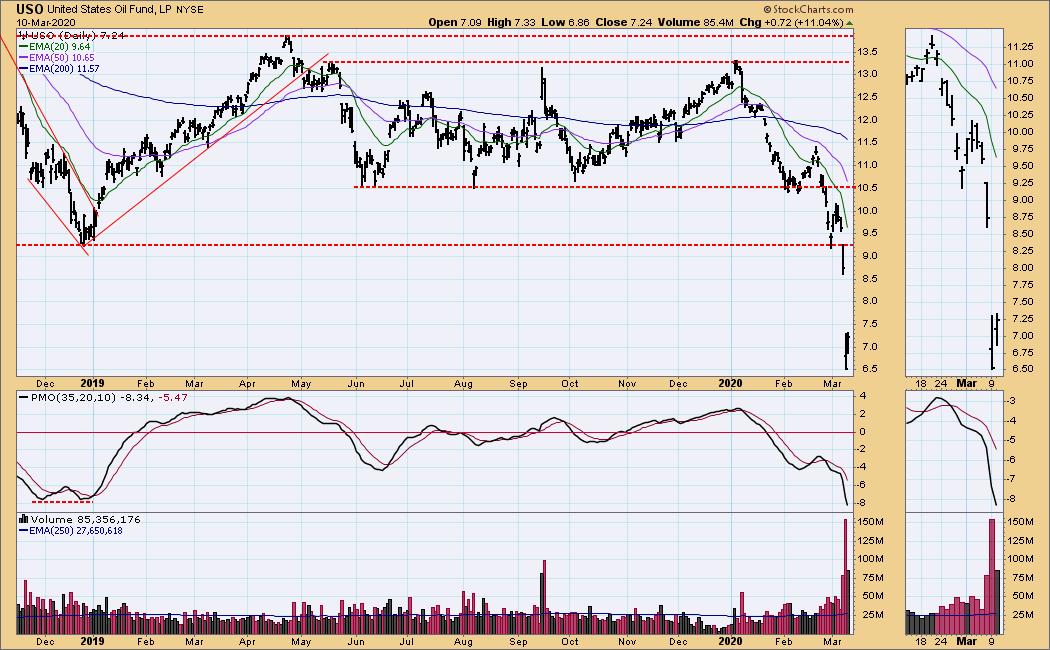Click the green up arrow after Chg
This screenshot has height=650, width=1050.
point(850,23)
